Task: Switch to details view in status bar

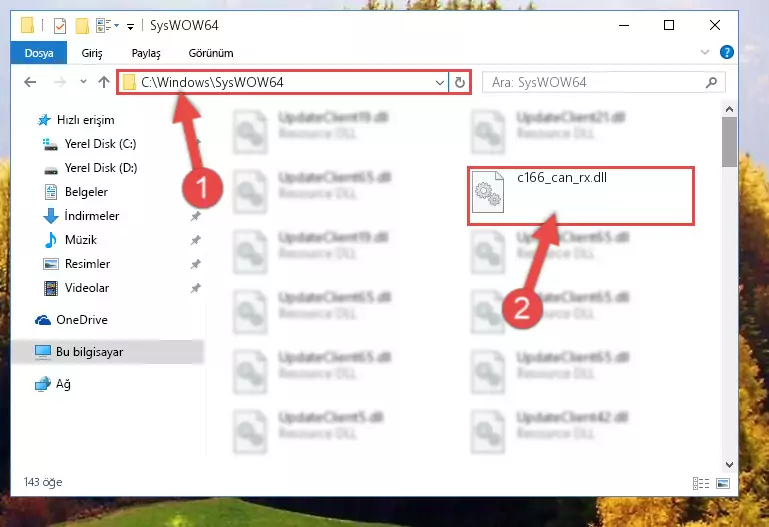Action: 701,483
